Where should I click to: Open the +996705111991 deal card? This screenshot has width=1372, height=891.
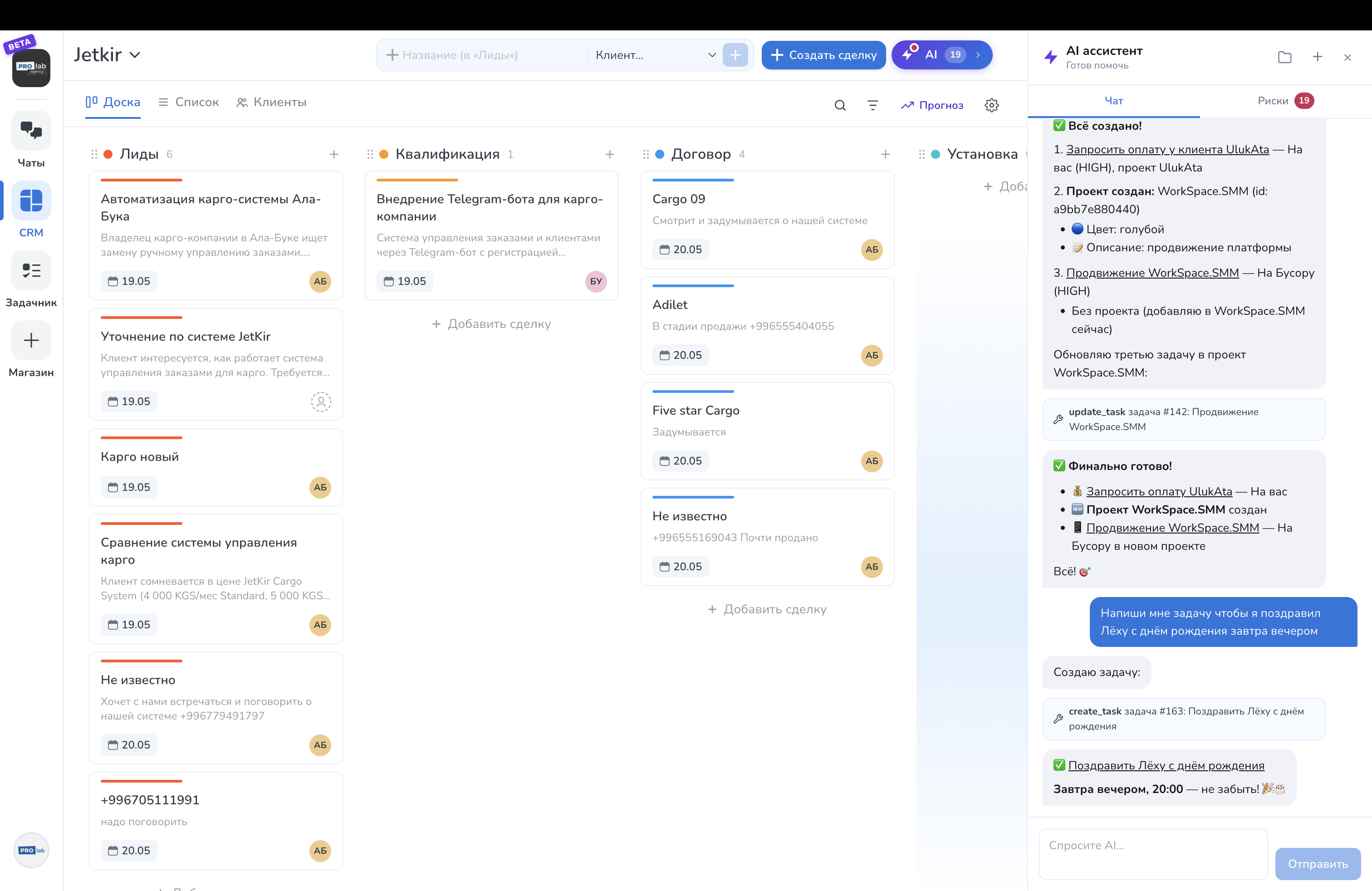(x=216, y=821)
